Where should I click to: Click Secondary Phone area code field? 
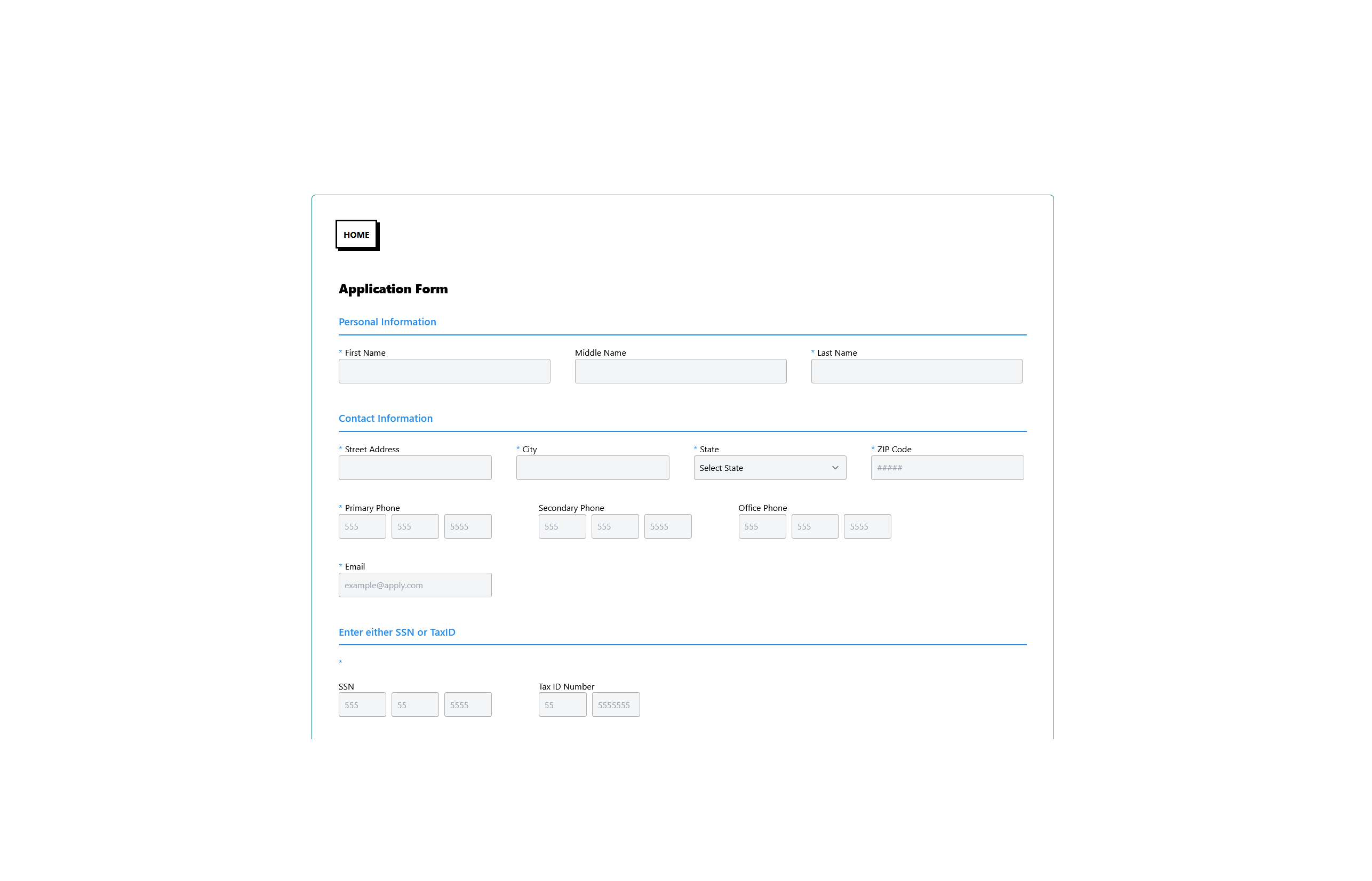coord(562,526)
